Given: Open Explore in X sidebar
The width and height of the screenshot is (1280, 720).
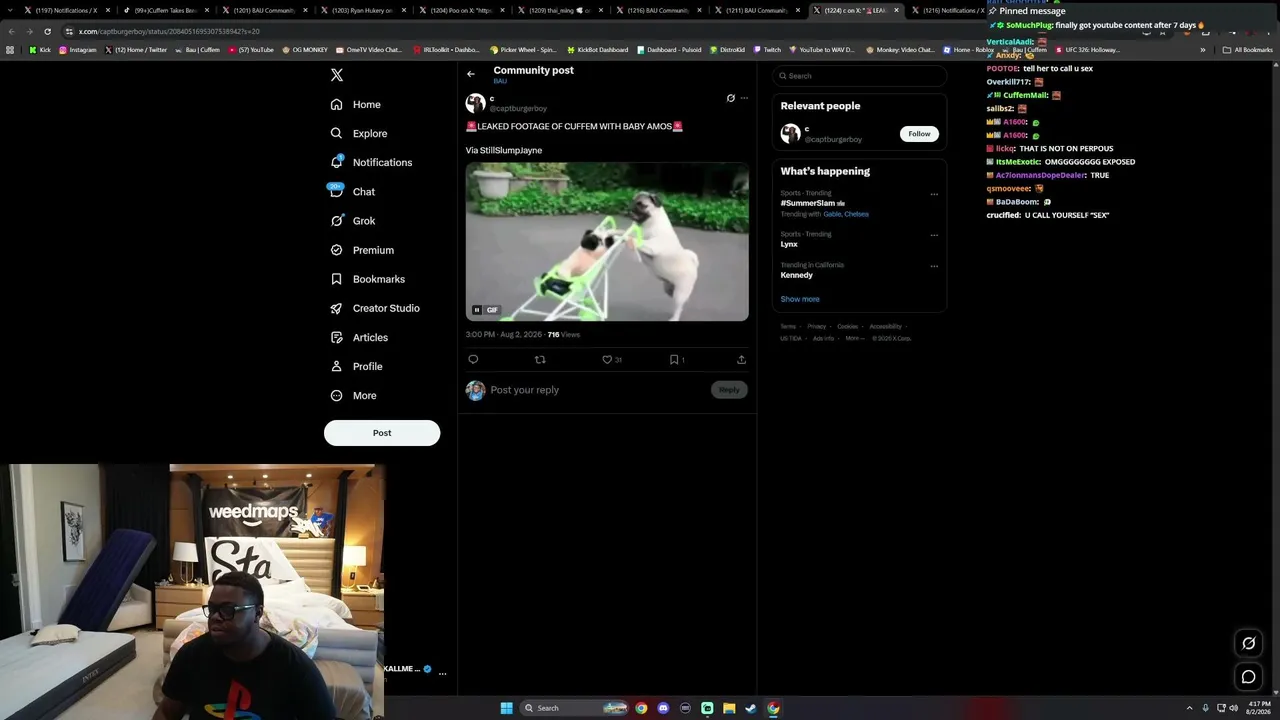Looking at the screenshot, I should (x=359, y=133).
